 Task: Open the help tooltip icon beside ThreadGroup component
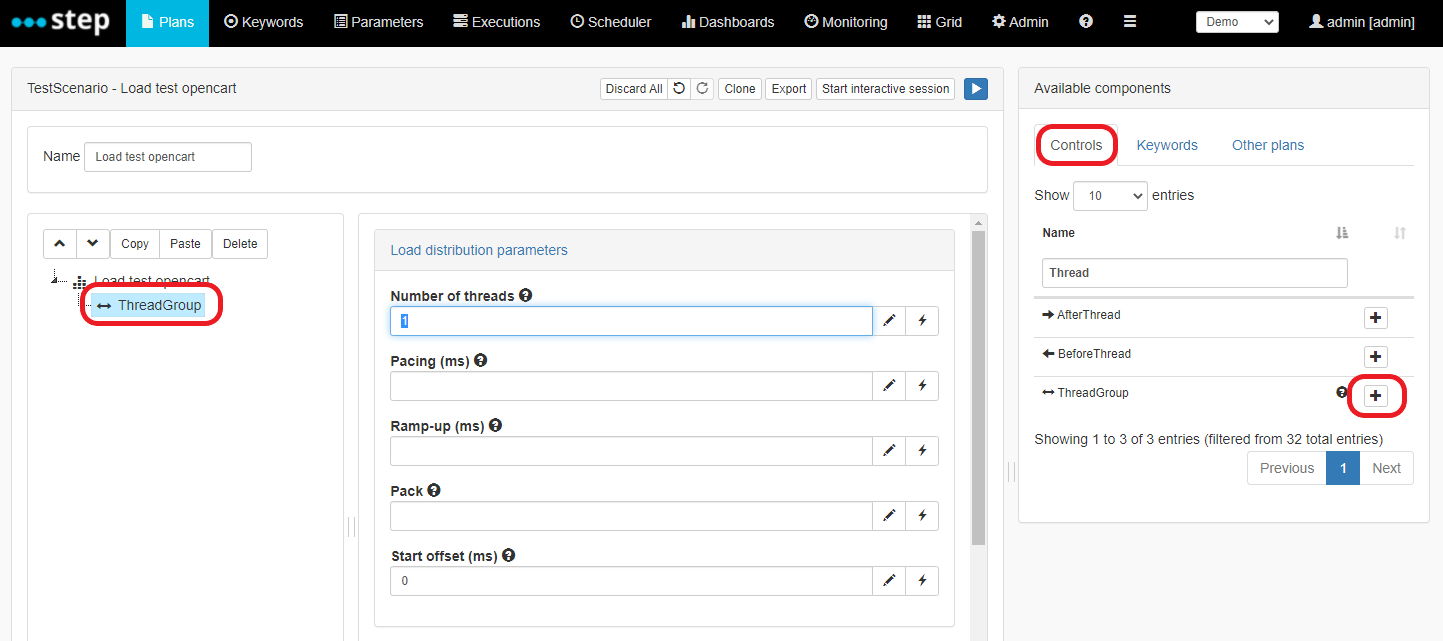(x=1341, y=393)
